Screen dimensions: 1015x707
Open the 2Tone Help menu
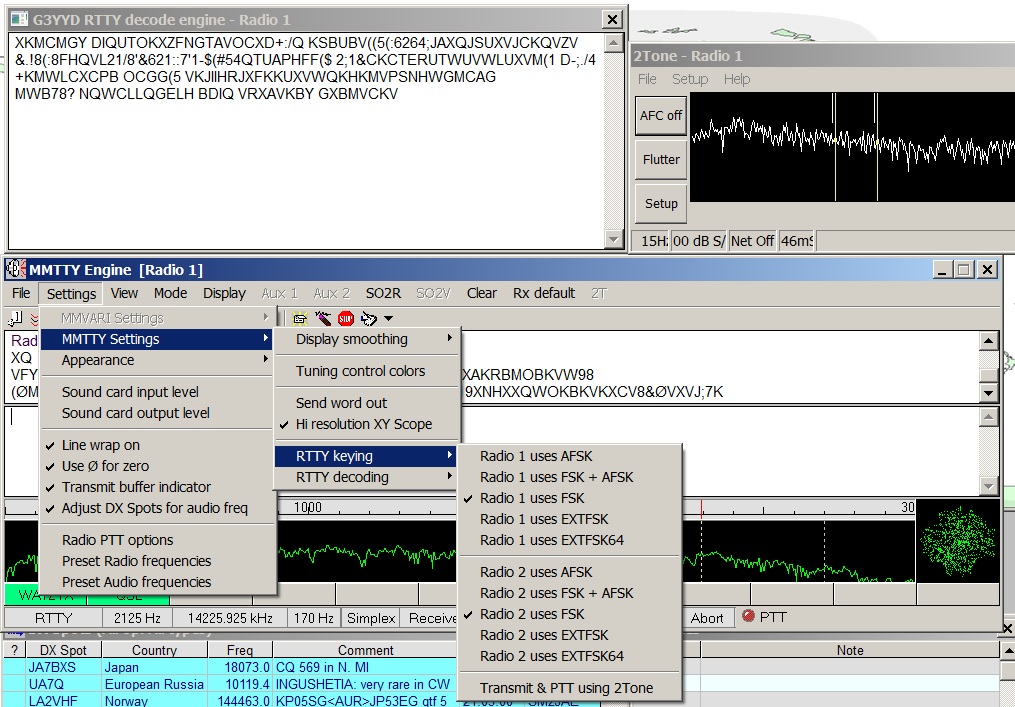[x=737, y=79]
